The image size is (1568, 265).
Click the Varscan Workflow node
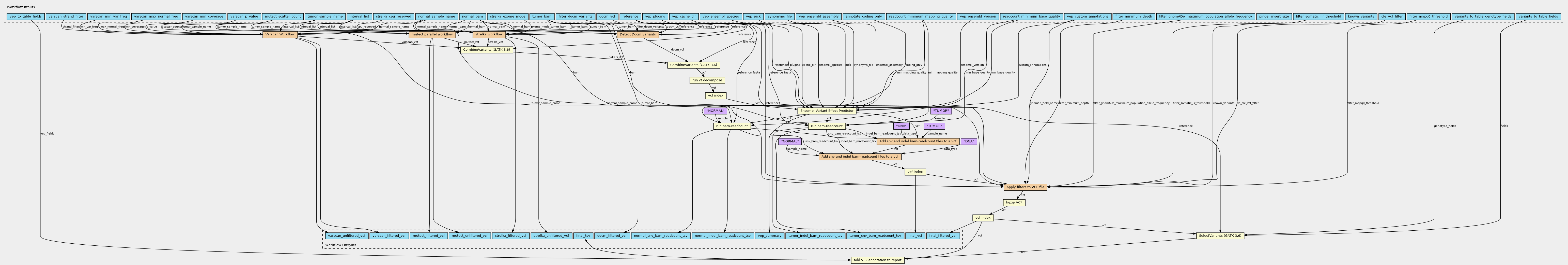pos(280,35)
